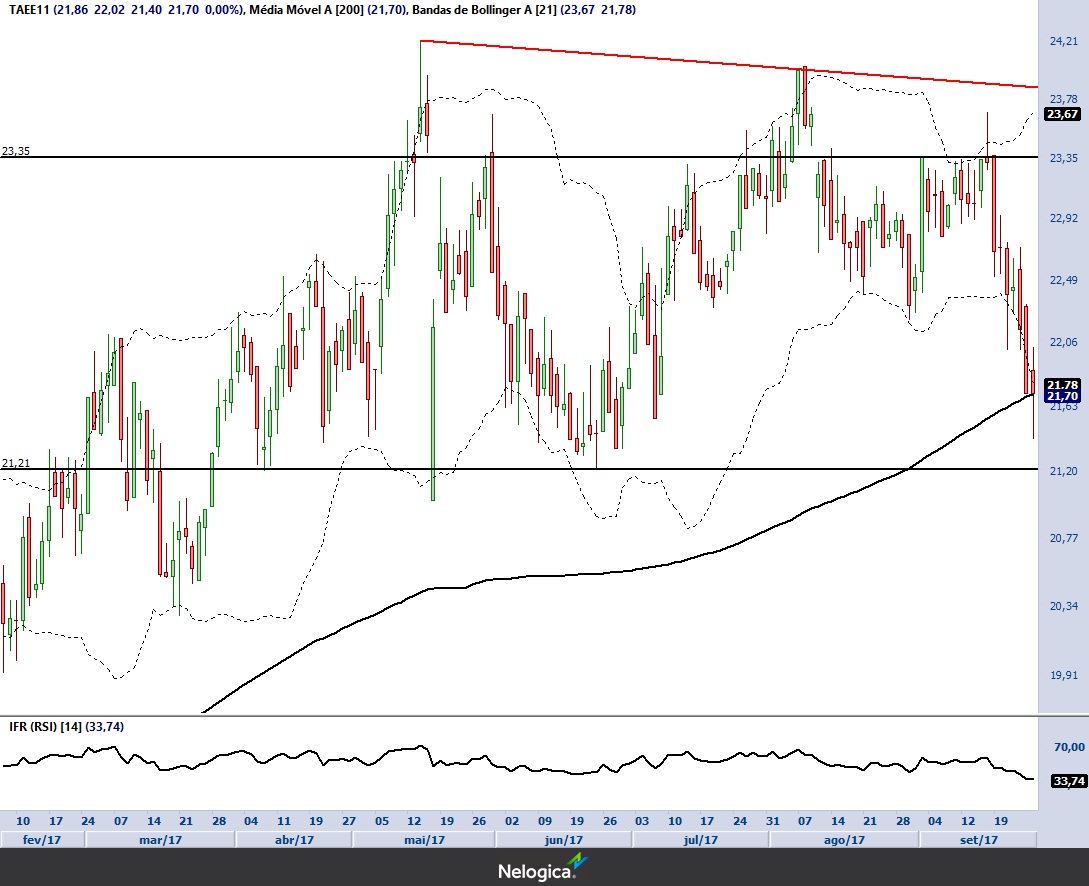1089x886 pixels.
Task: Select the IFR (RSI) [14] indicator title
Action: pos(44,726)
